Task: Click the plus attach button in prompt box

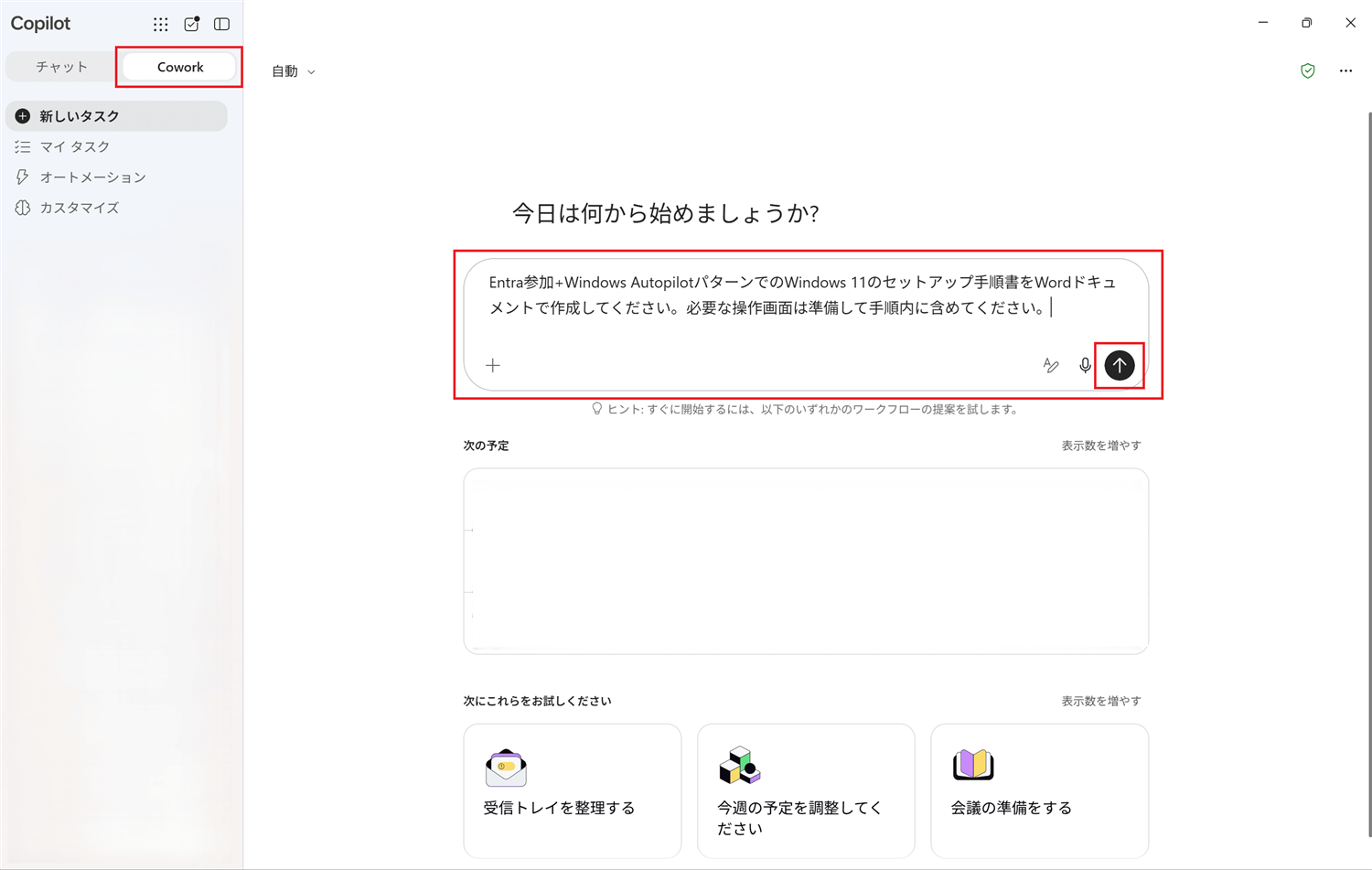Action: (x=493, y=366)
